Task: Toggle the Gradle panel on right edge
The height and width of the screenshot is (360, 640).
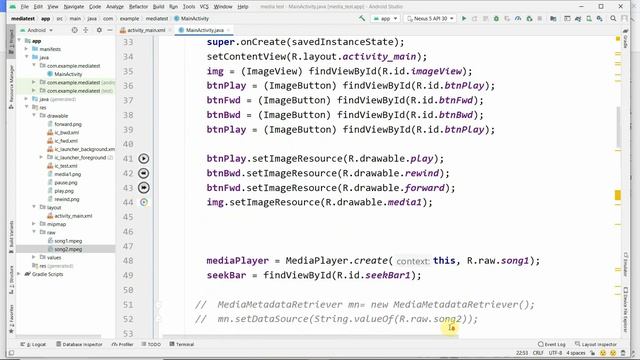Action: click(x=625, y=39)
